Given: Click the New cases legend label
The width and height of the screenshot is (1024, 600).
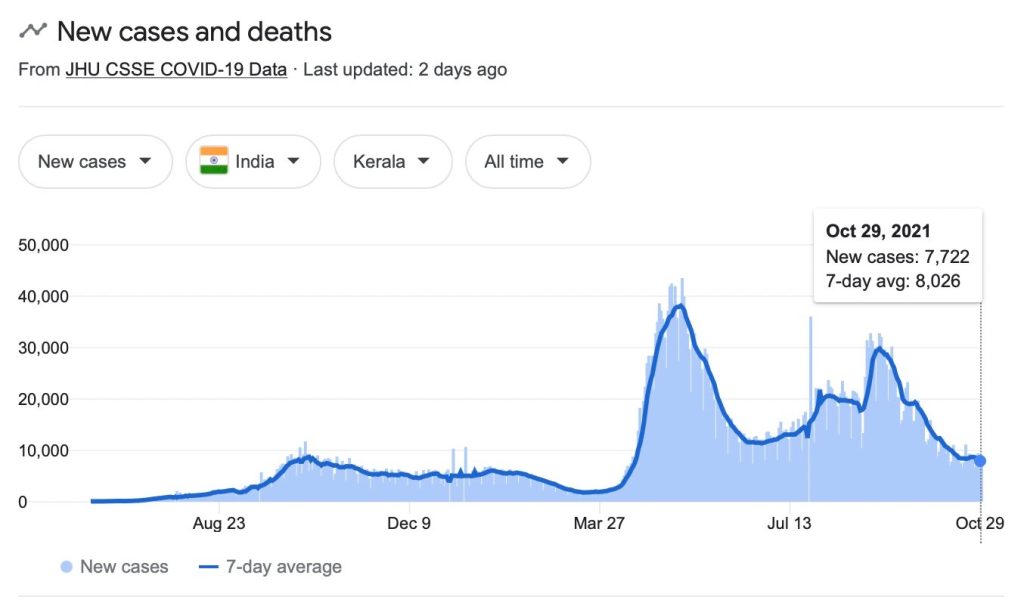Looking at the screenshot, I should 124,567.
